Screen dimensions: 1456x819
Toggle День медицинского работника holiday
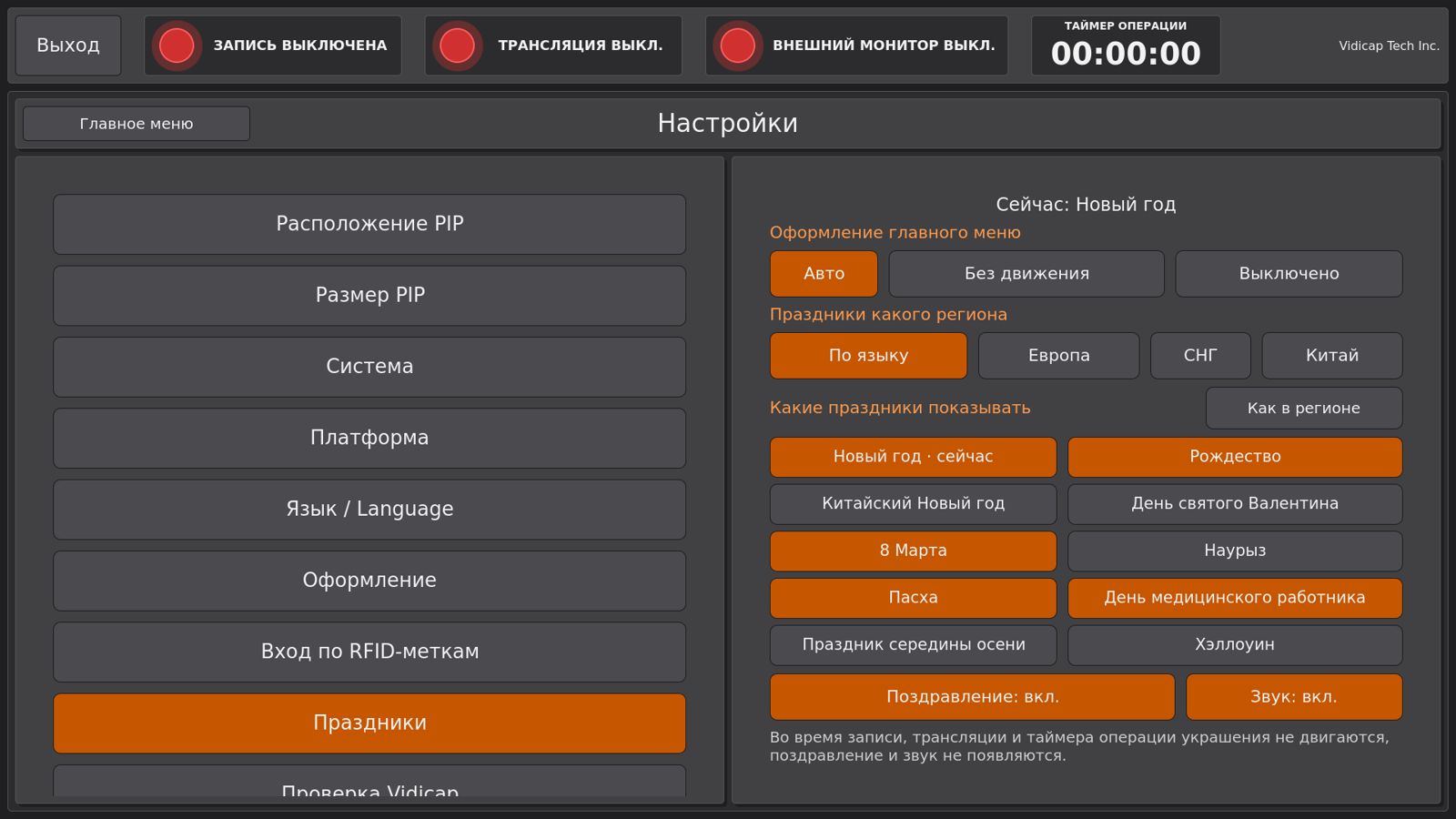click(1235, 598)
